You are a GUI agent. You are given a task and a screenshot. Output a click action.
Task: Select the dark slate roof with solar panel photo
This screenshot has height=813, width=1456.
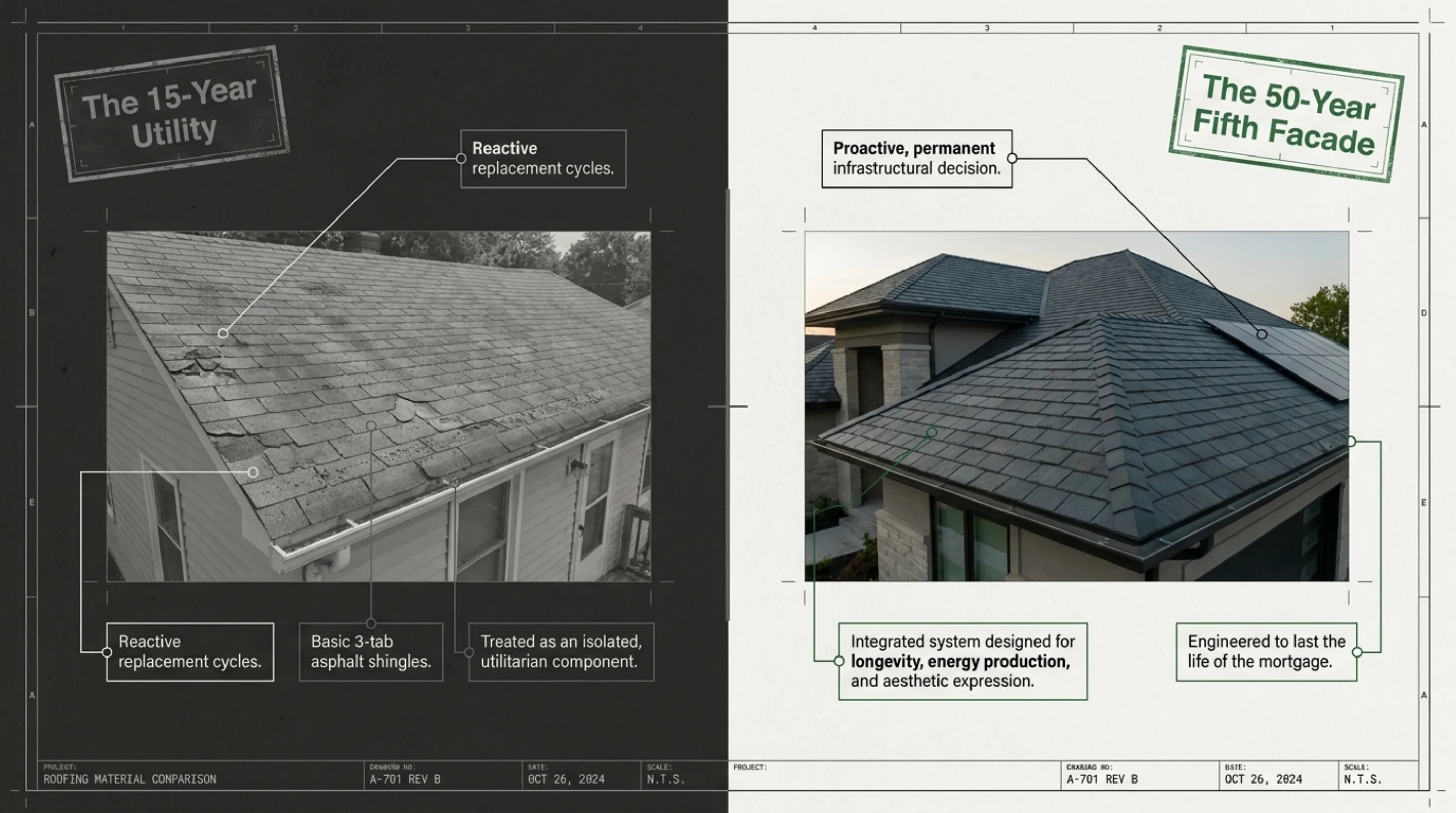1077,406
